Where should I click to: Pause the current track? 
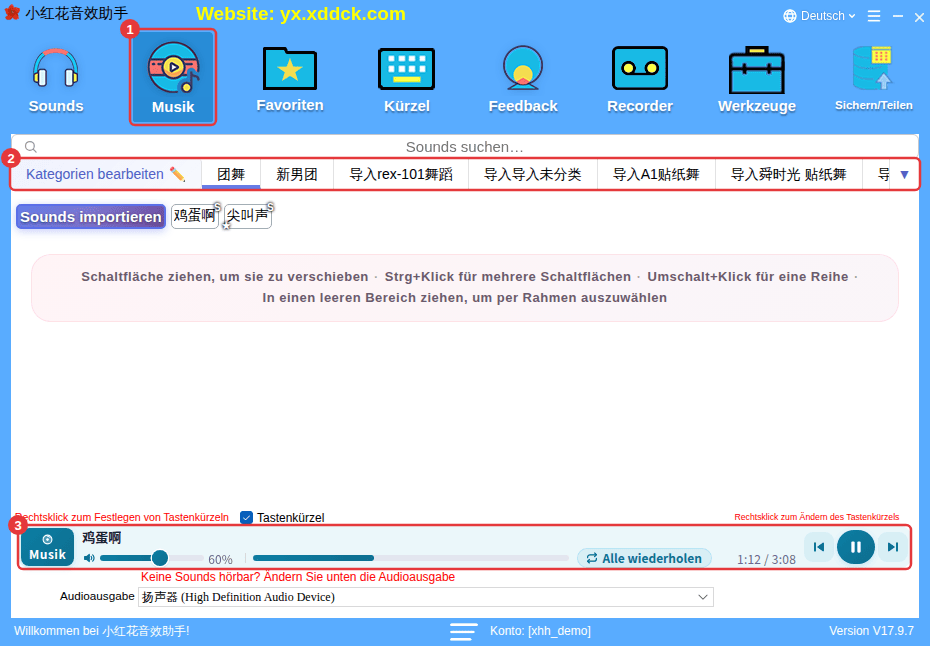pyautogui.click(x=855, y=547)
